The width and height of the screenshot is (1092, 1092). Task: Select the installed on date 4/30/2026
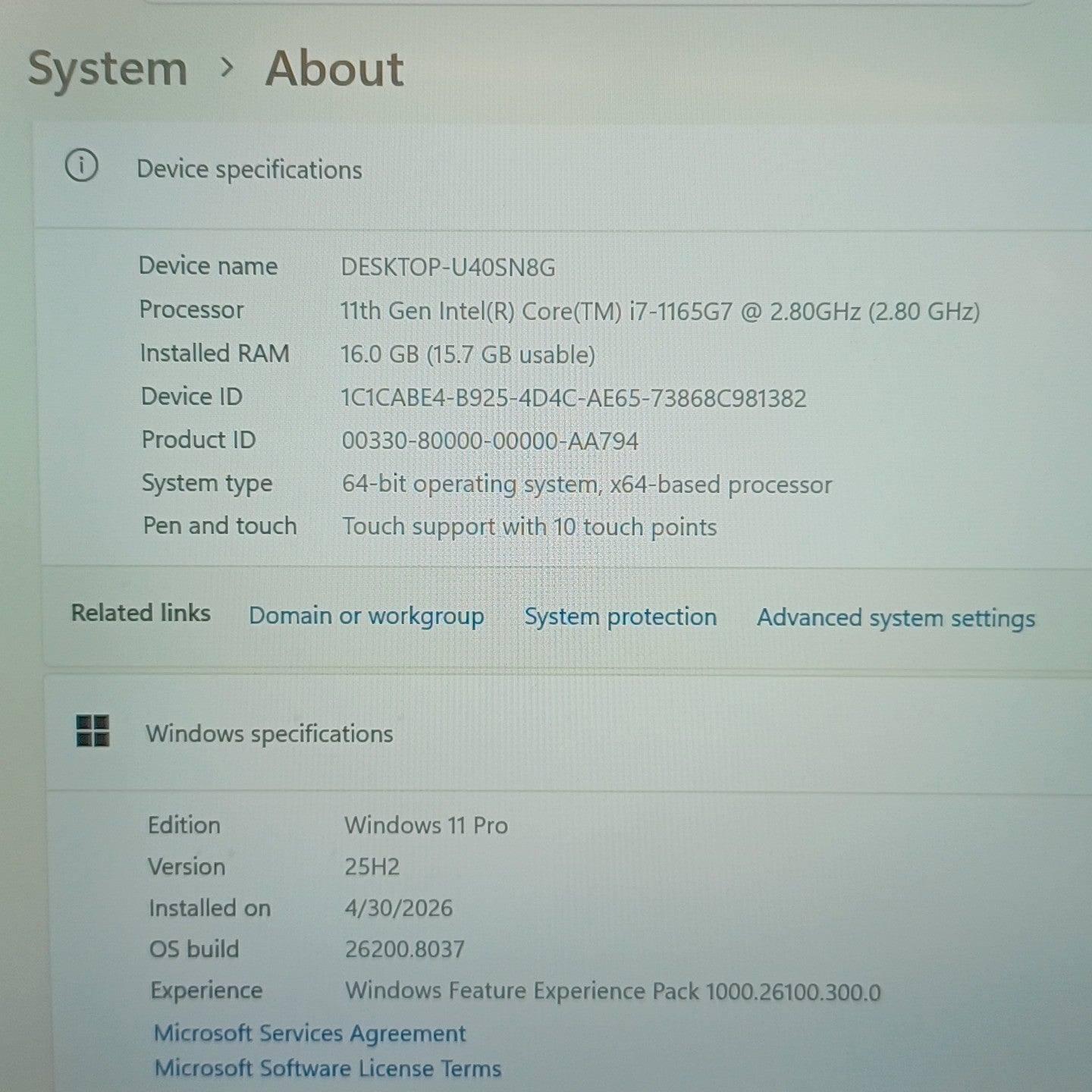pyautogui.click(x=398, y=908)
